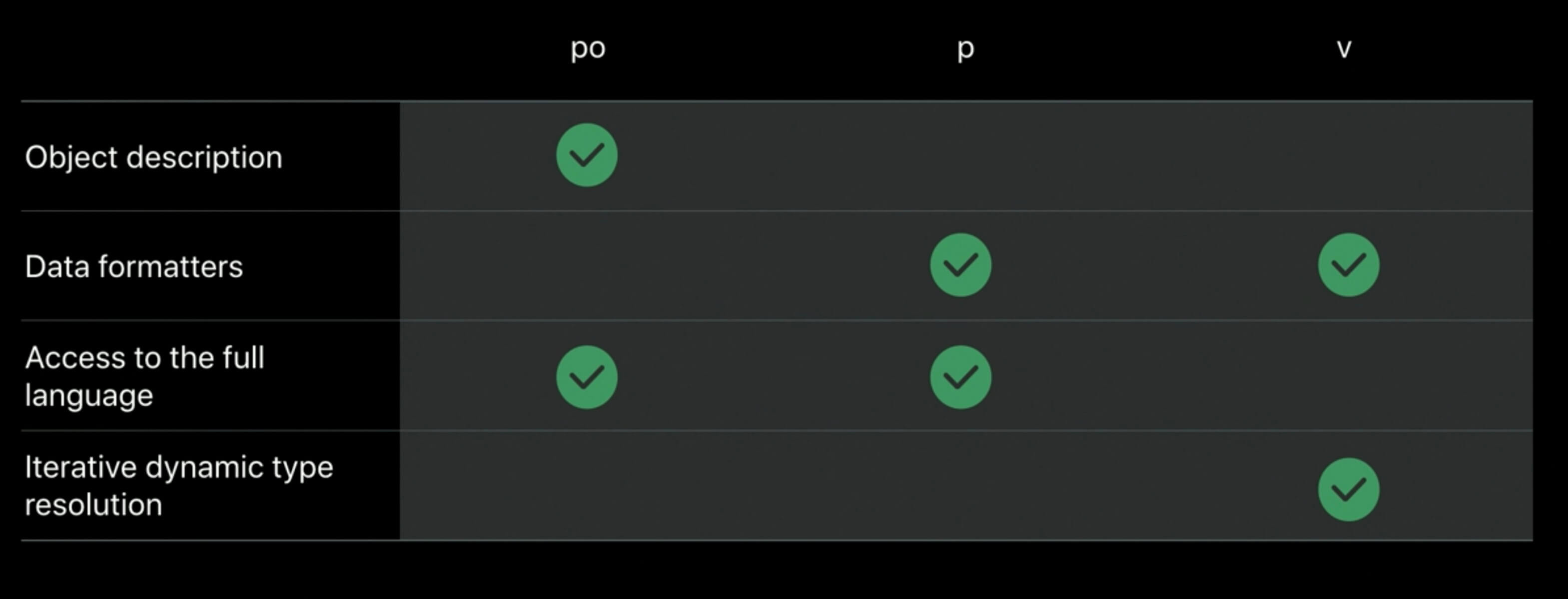Click p checkmark for Access to full language

coord(960,377)
